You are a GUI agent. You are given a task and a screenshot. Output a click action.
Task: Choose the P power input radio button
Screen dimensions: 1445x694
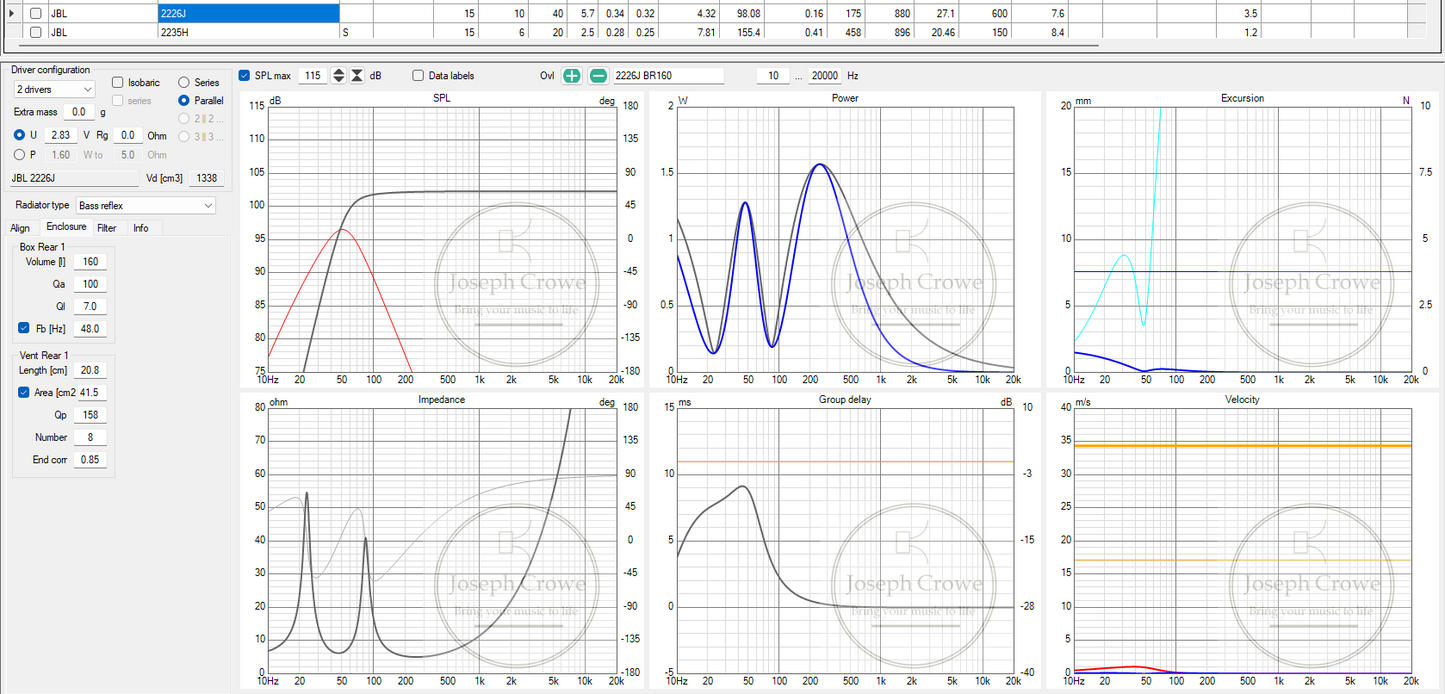click(20, 155)
